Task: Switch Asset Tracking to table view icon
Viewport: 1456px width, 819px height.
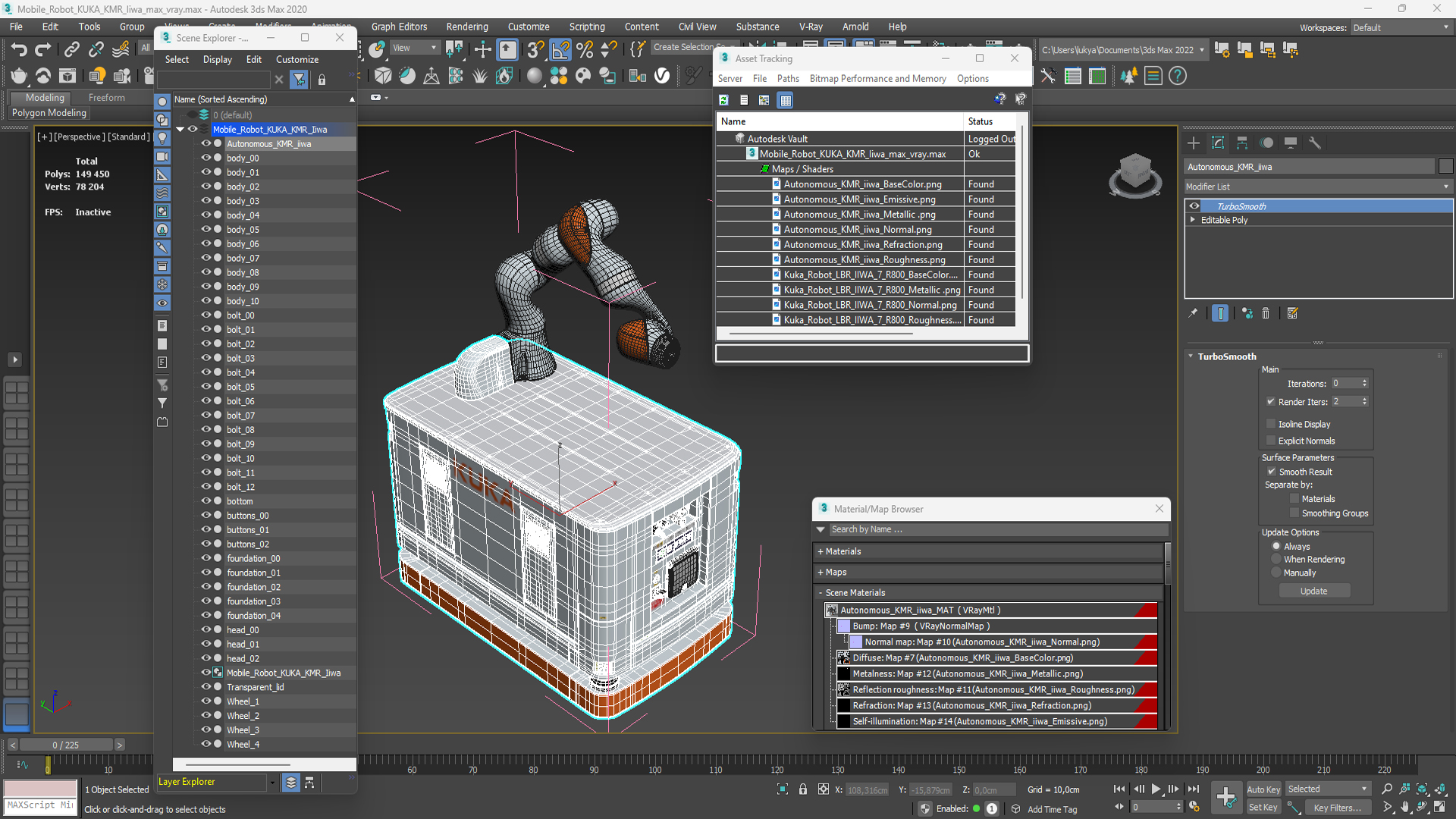Action: pyautogui.click(x=786, y=100)
